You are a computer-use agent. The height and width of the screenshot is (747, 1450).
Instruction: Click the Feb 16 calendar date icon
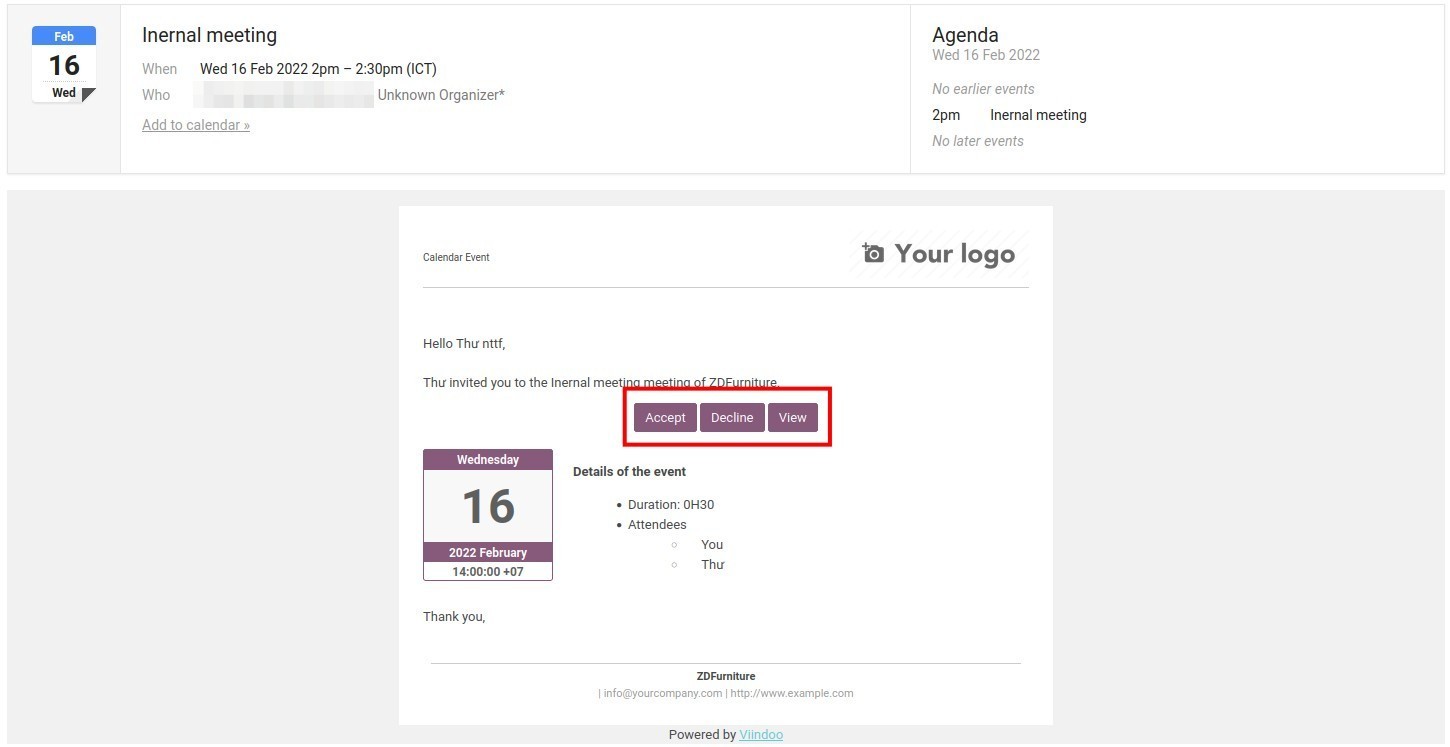pos(64,65)
